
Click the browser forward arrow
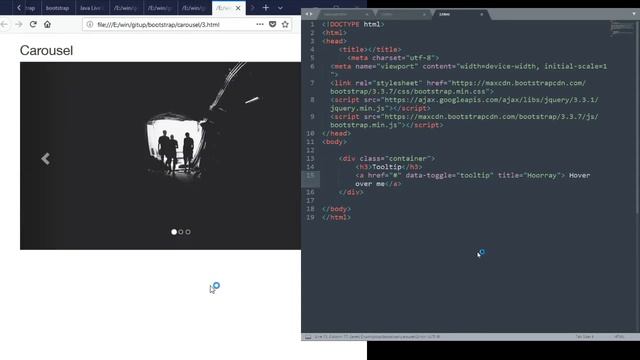[19, 24]
